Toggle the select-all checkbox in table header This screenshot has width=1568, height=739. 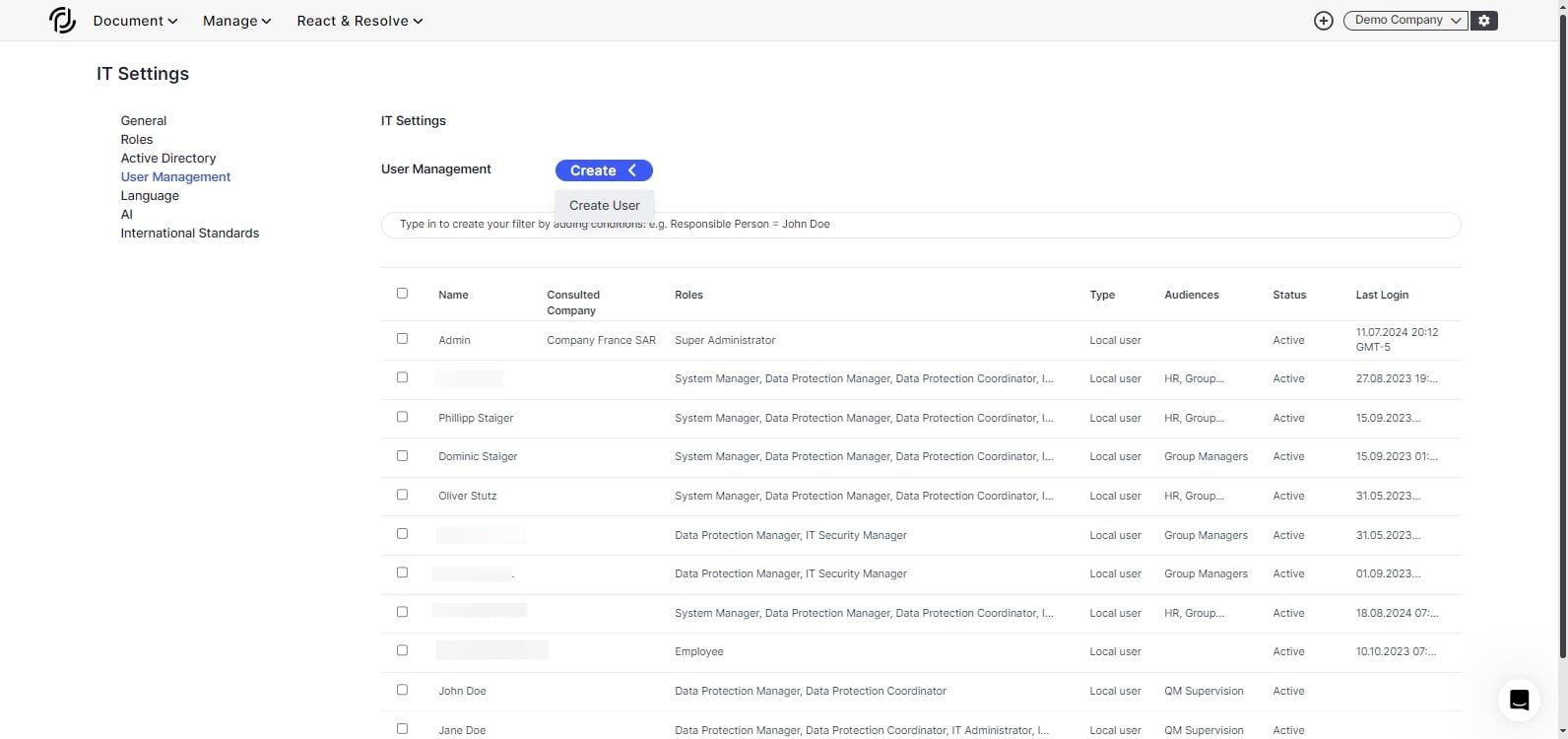[x=402, y=294]
